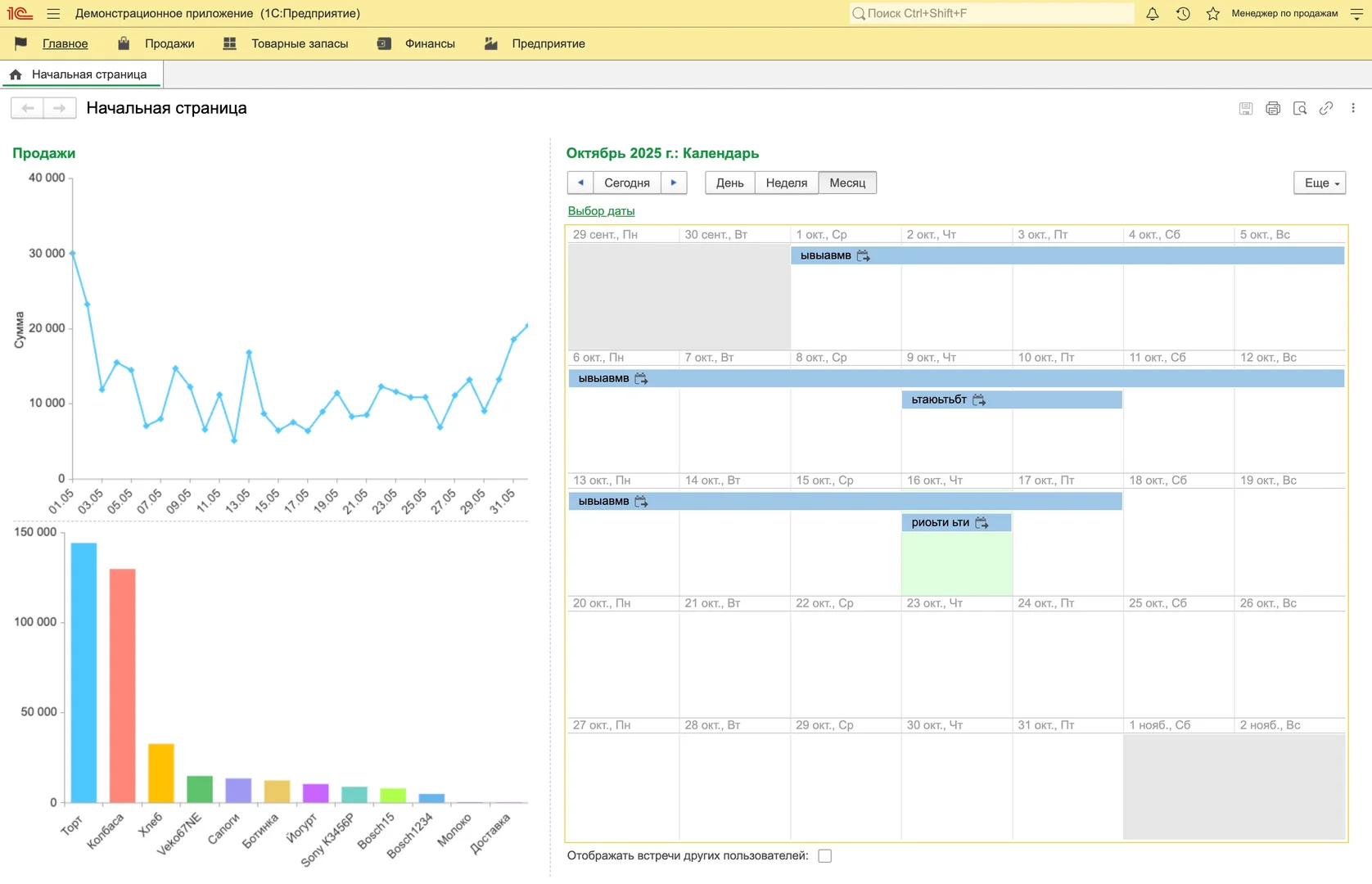Click the Выбор даты link
The image size is (1372, 884).
pos(601,211)
